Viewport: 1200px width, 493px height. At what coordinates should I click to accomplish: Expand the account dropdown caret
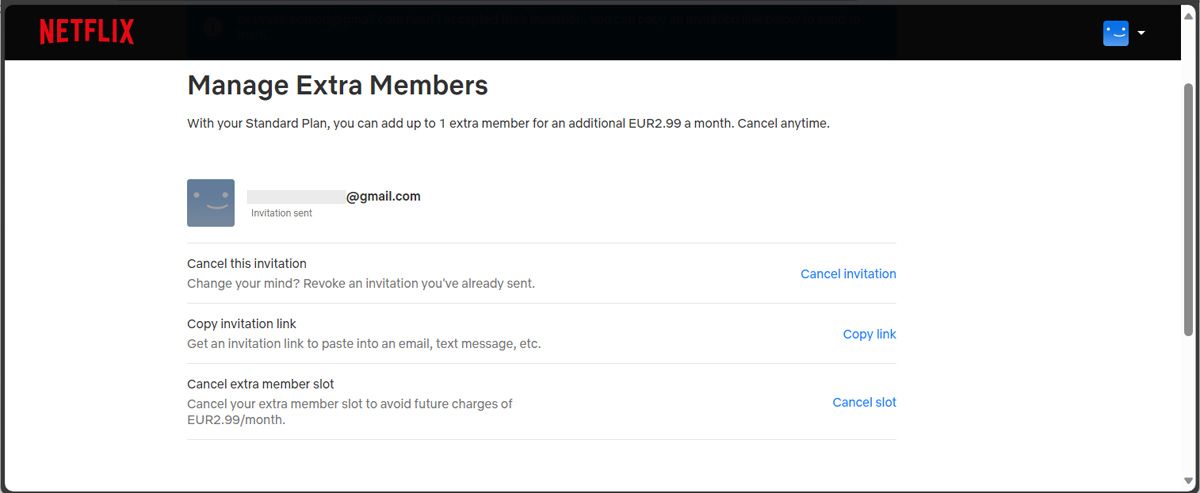pos(1141,32)
